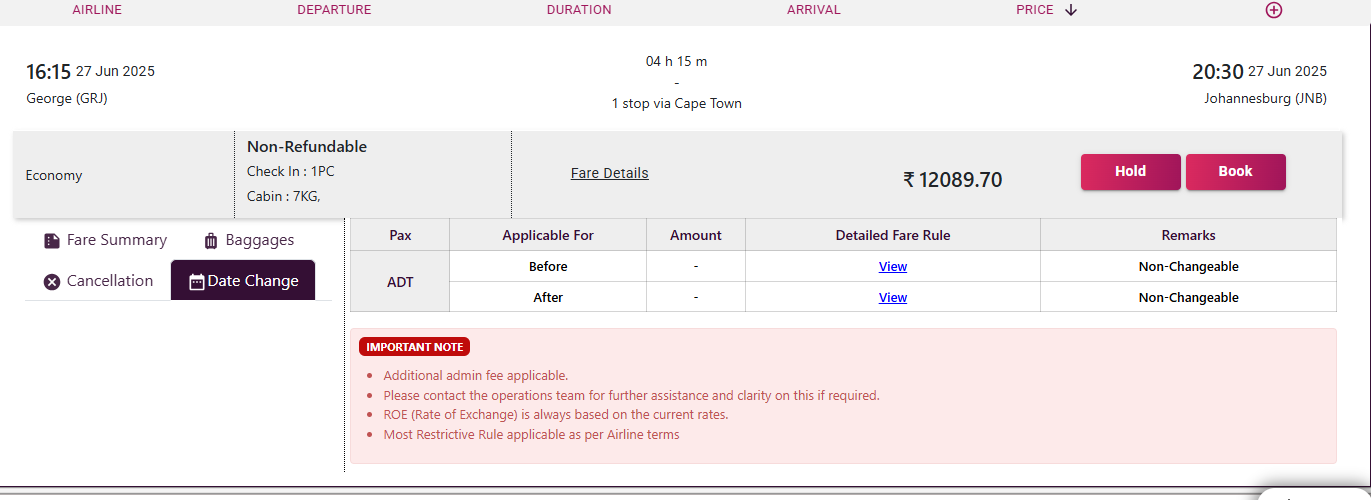Switch to the Cancellation tab
1371x500 pixels.
click(x=98, y=281)
